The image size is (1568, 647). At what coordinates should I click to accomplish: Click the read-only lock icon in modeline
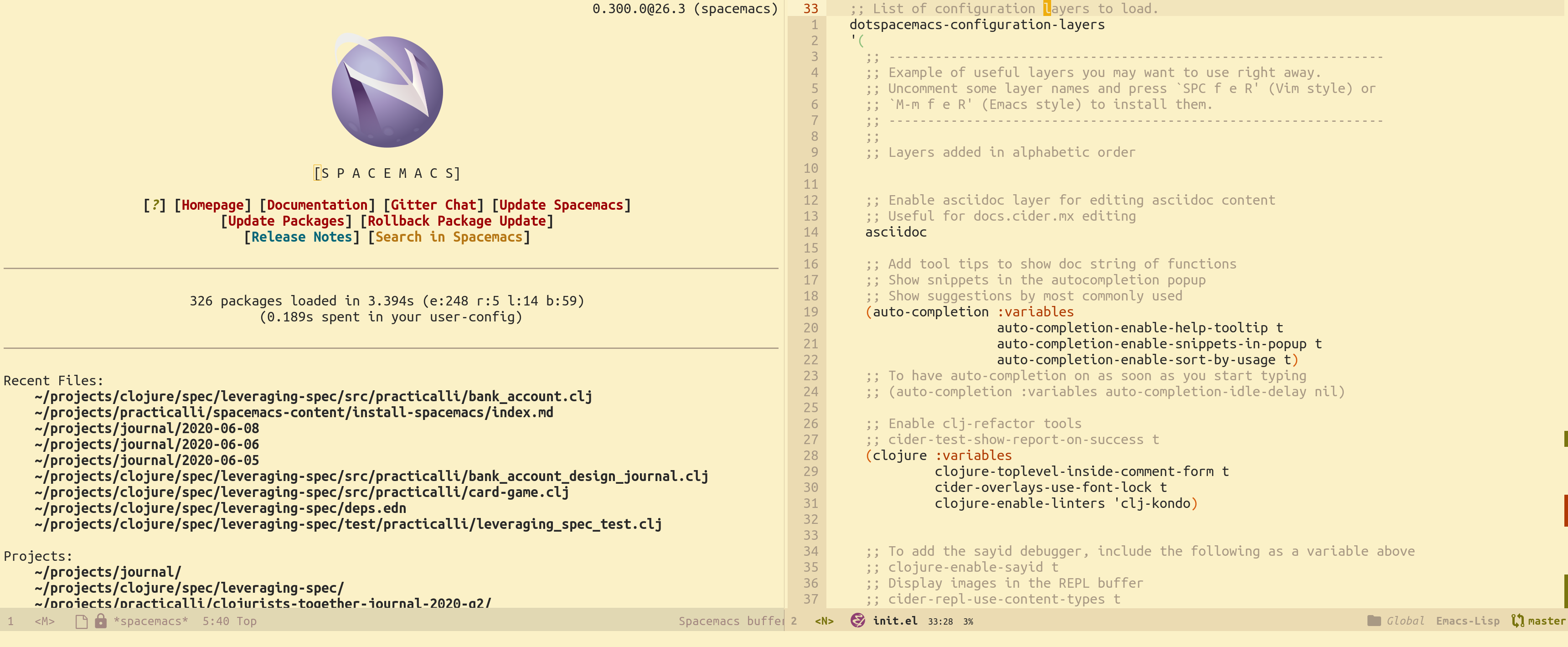coord(100,621)
